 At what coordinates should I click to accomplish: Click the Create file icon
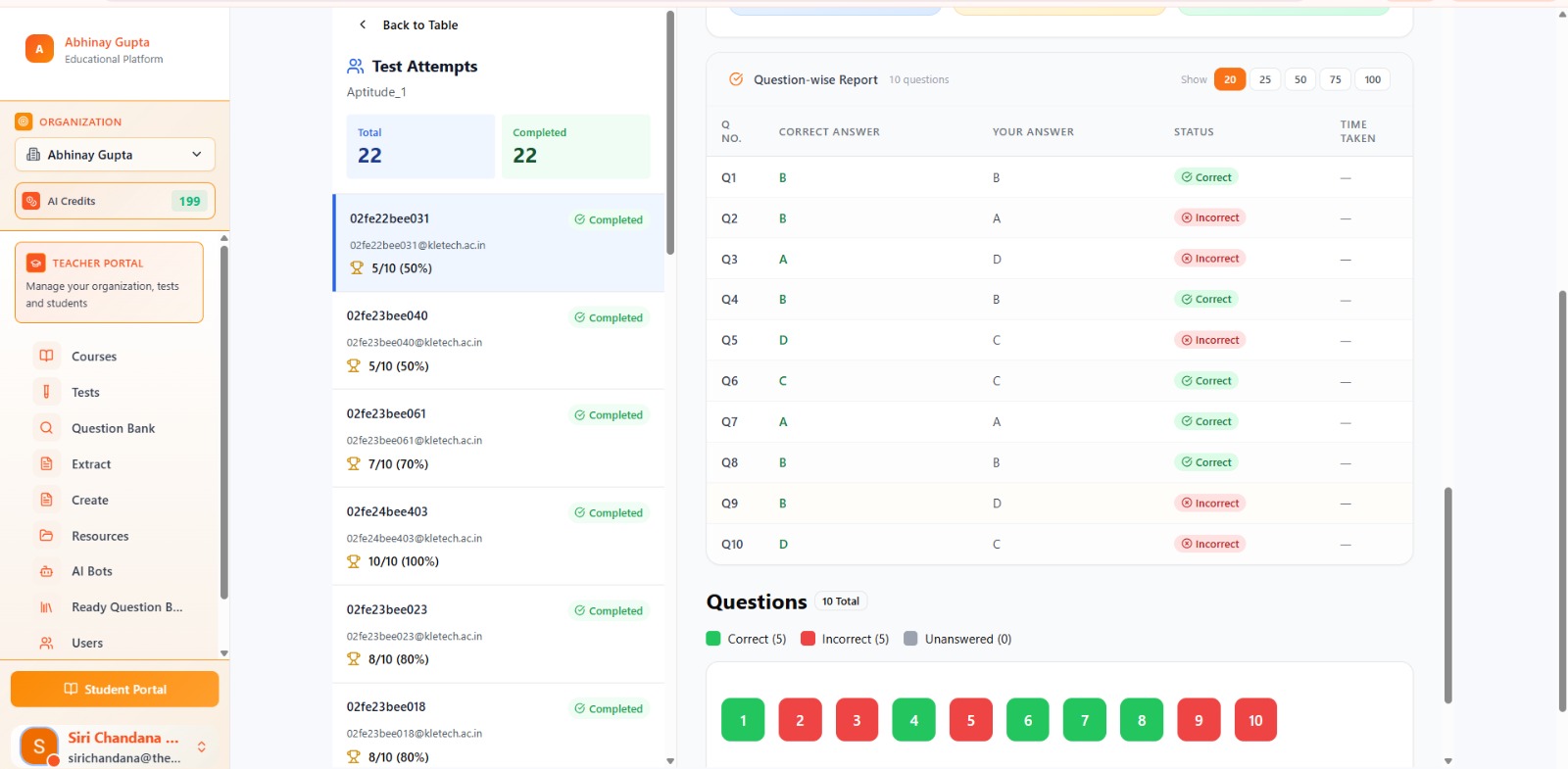point(46,500)
